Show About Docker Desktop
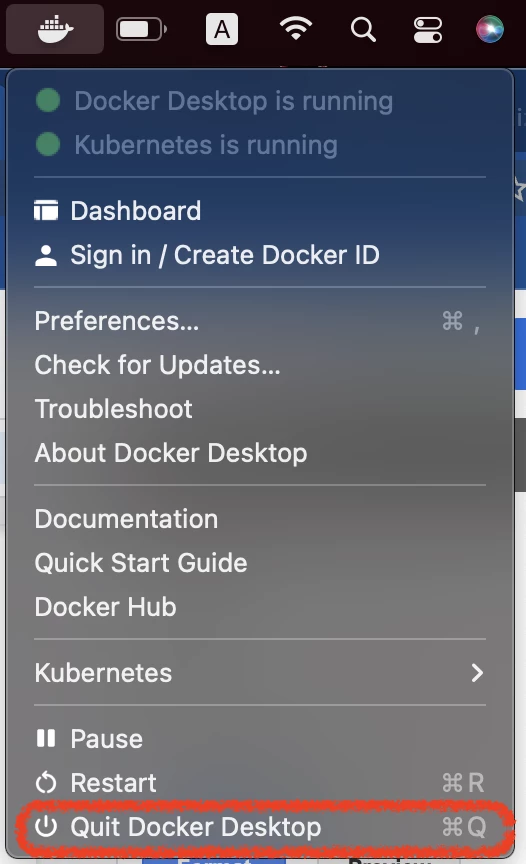 (x=260, y=453)
